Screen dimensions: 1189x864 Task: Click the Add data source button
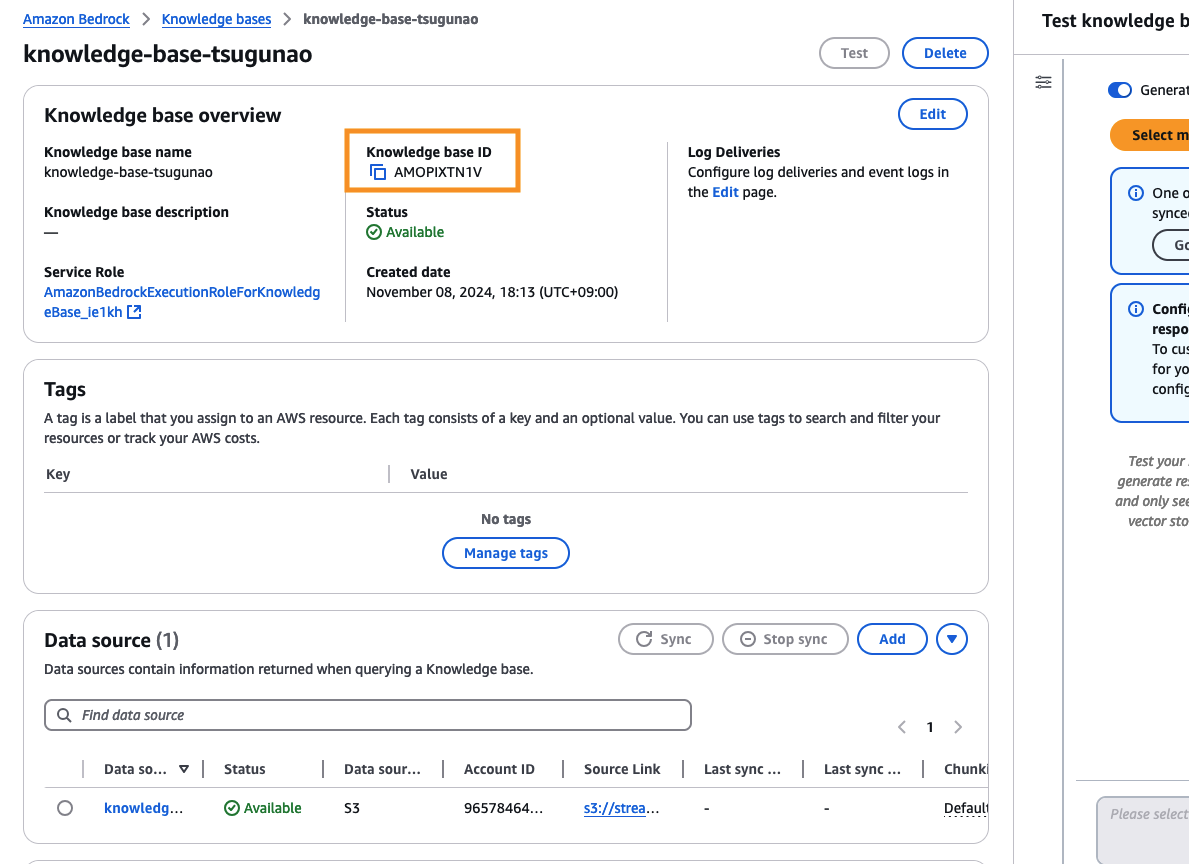pos(892,639)
